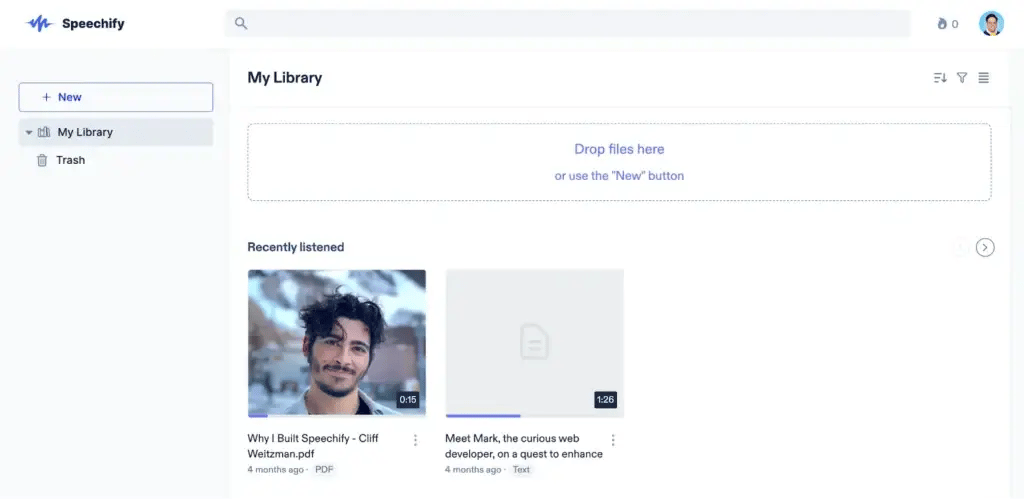Collapse the My Library tree arrow
Screen dimensions: 1024x499
pos(29,132)
